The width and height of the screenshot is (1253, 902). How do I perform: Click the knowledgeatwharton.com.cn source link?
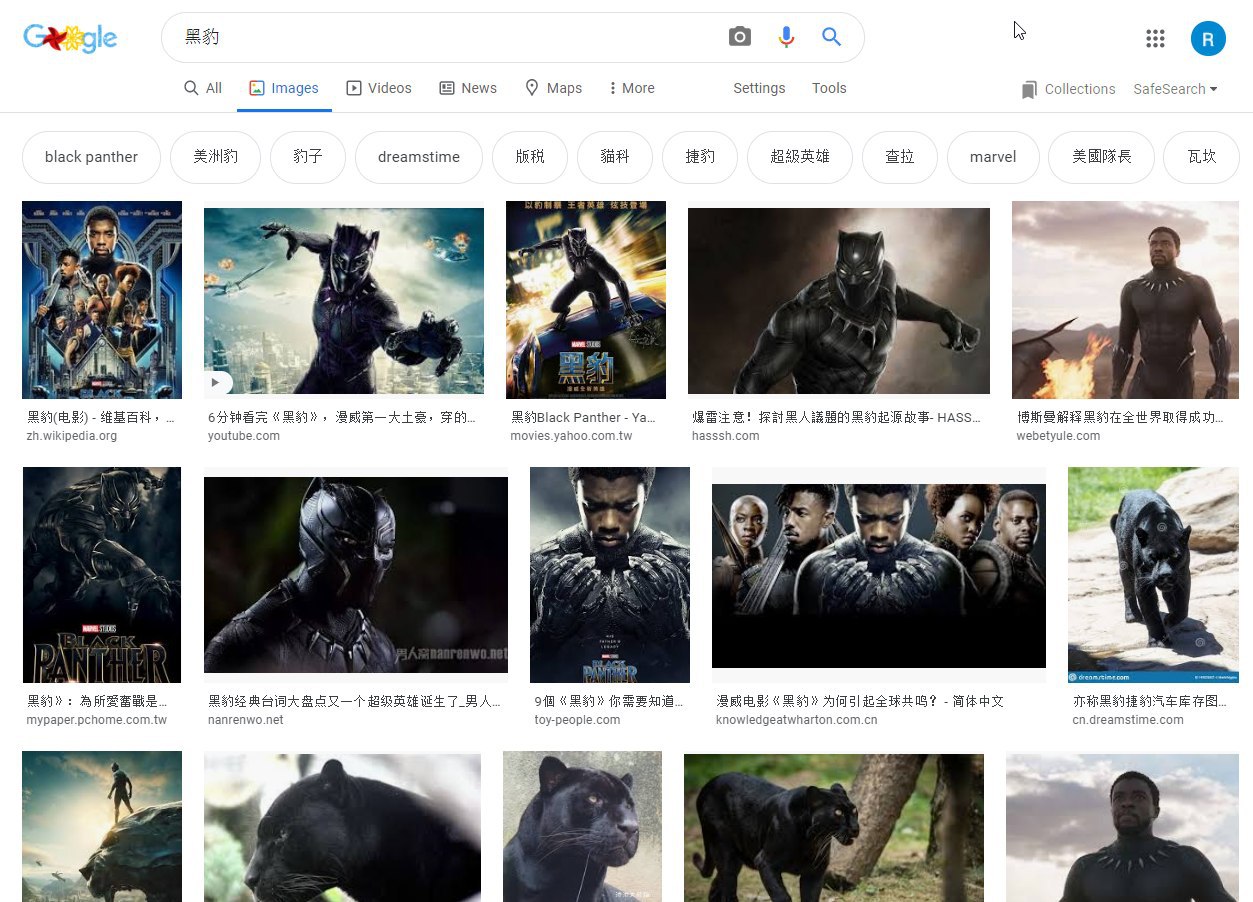tap(797, 720)
